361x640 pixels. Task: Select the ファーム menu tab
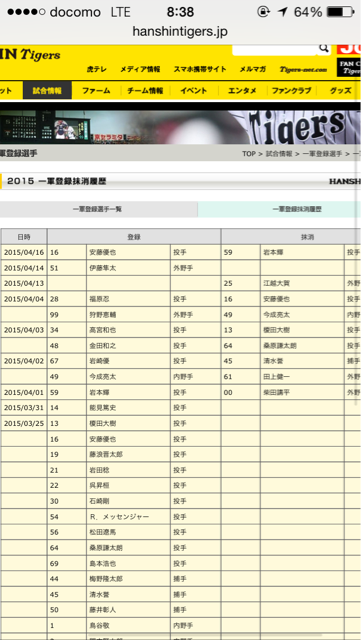click(96, 90)
